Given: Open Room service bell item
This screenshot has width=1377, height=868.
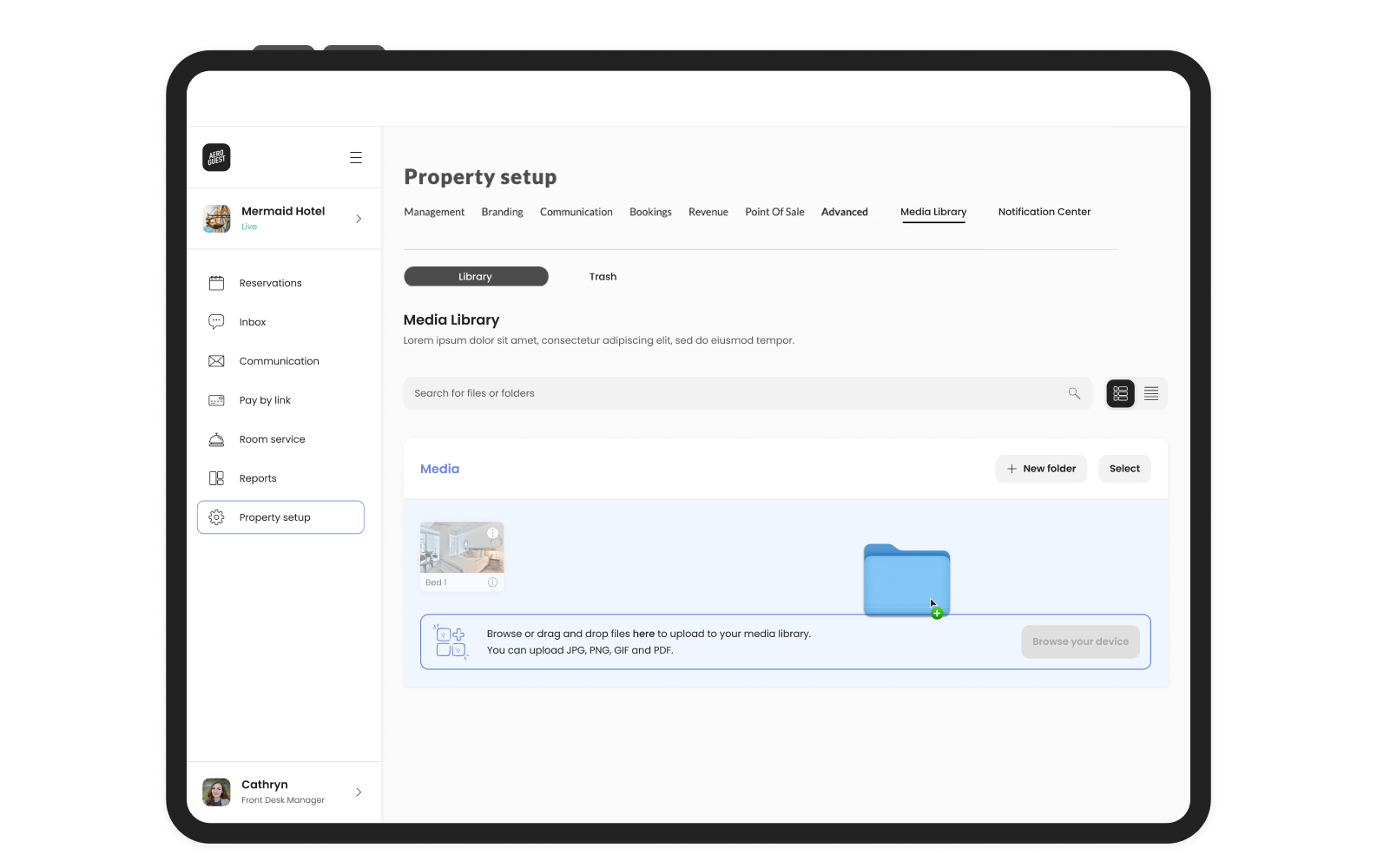Looking at the screenshot, I should (272, 439).
